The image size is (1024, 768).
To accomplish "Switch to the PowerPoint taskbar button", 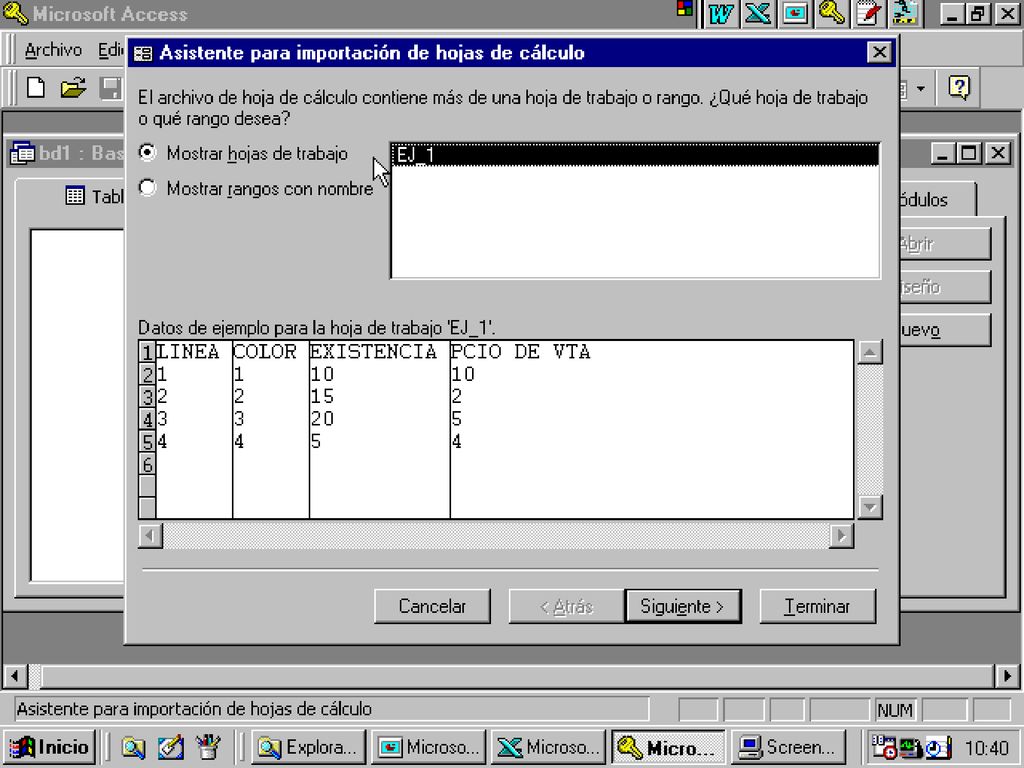I will pos(428,747).
